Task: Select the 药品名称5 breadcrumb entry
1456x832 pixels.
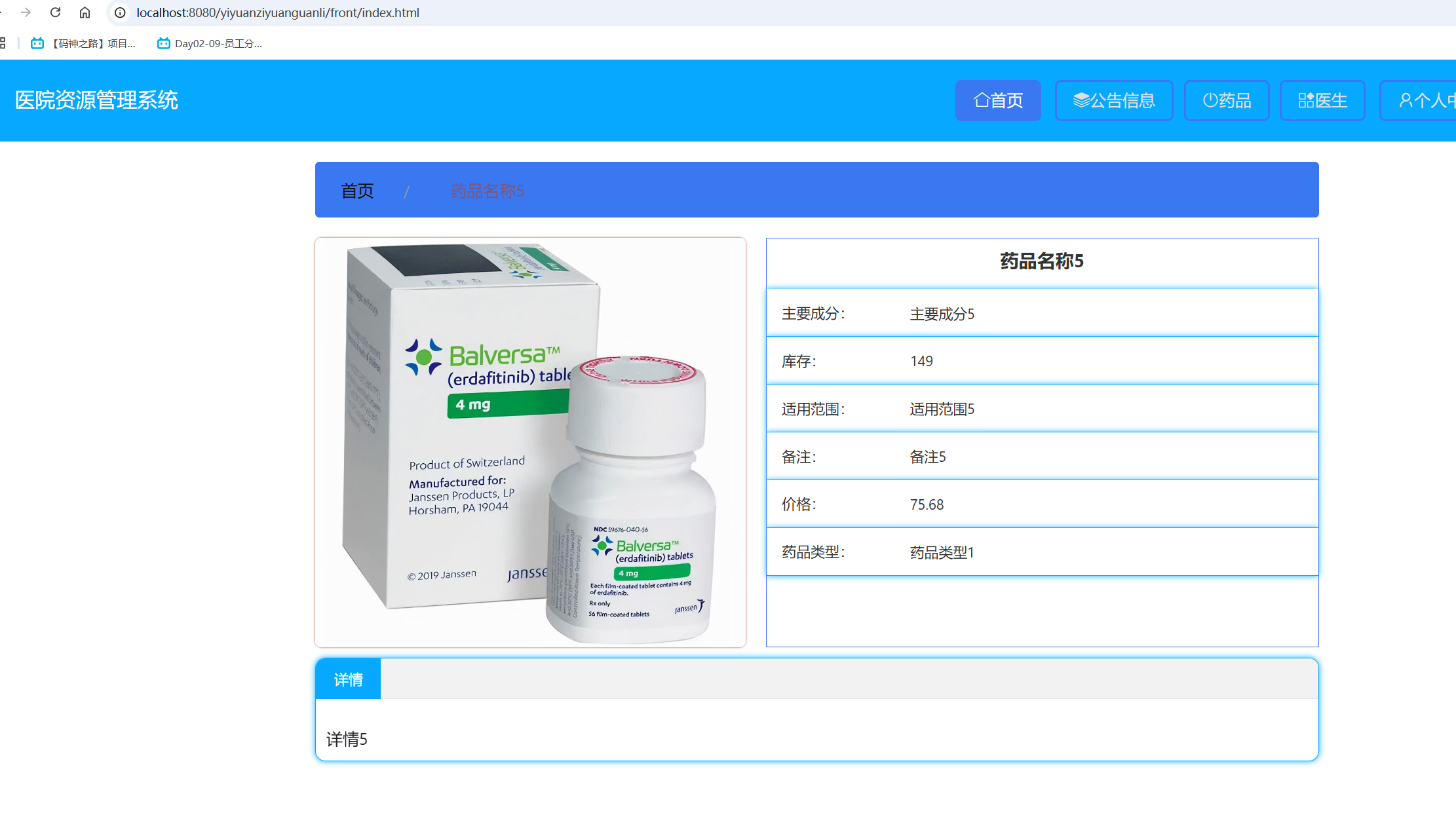Action: click(486, 191)
